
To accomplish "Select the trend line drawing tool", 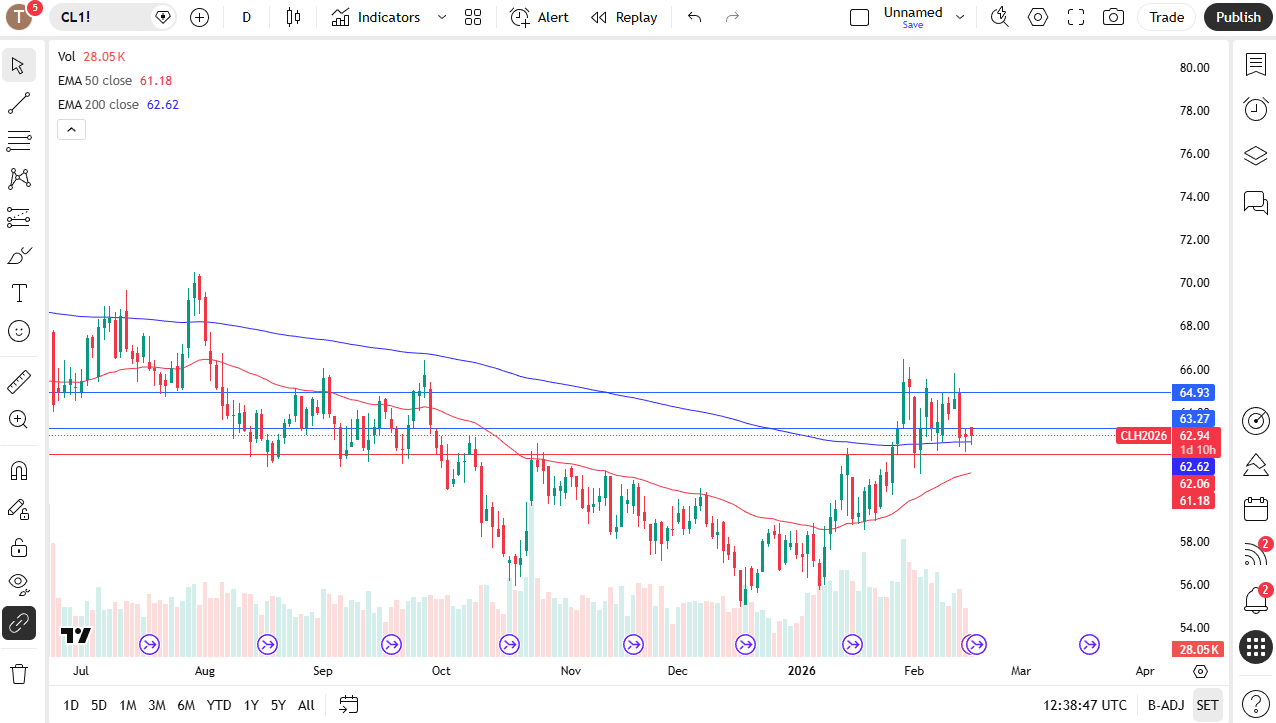I will pos(18,103).
